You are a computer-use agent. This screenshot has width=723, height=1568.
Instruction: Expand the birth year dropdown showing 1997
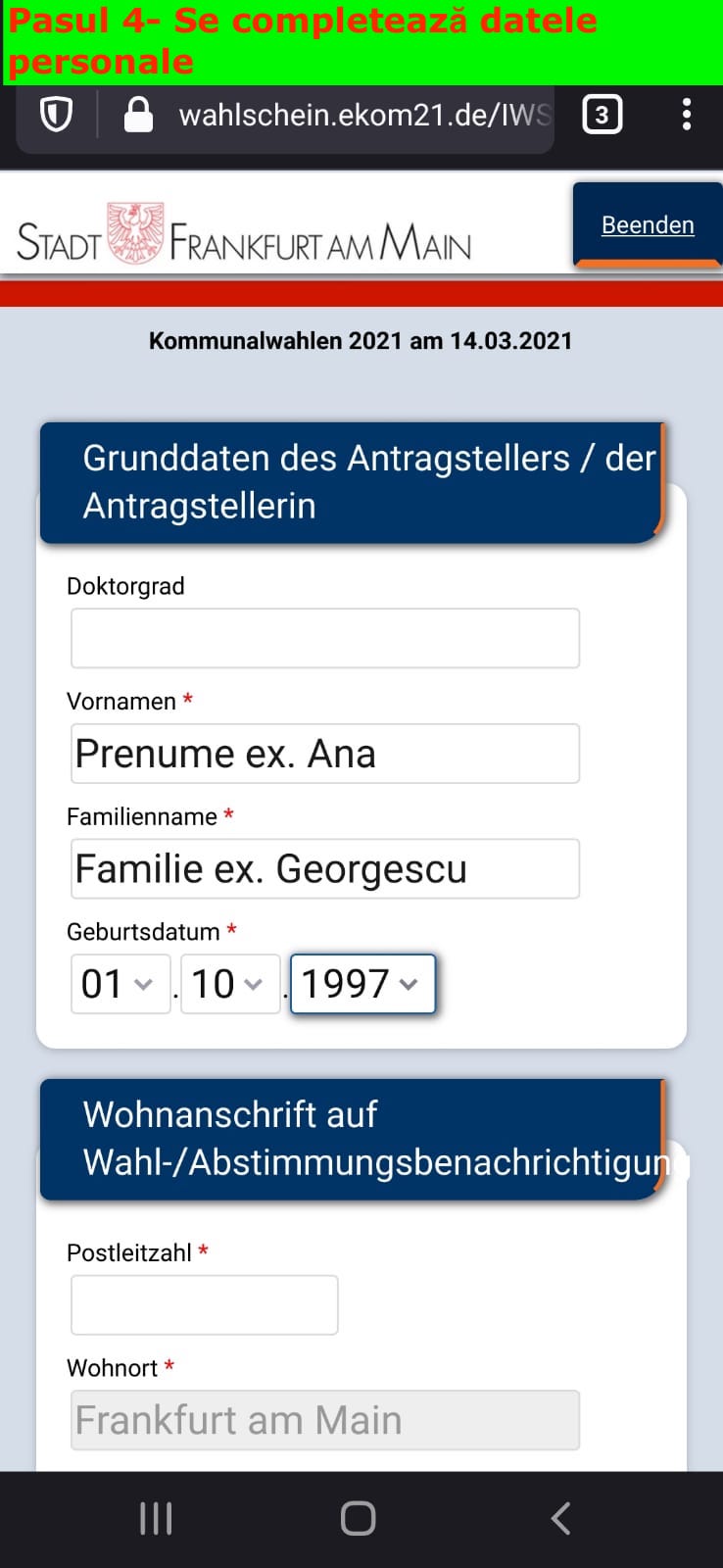point(361,984)
